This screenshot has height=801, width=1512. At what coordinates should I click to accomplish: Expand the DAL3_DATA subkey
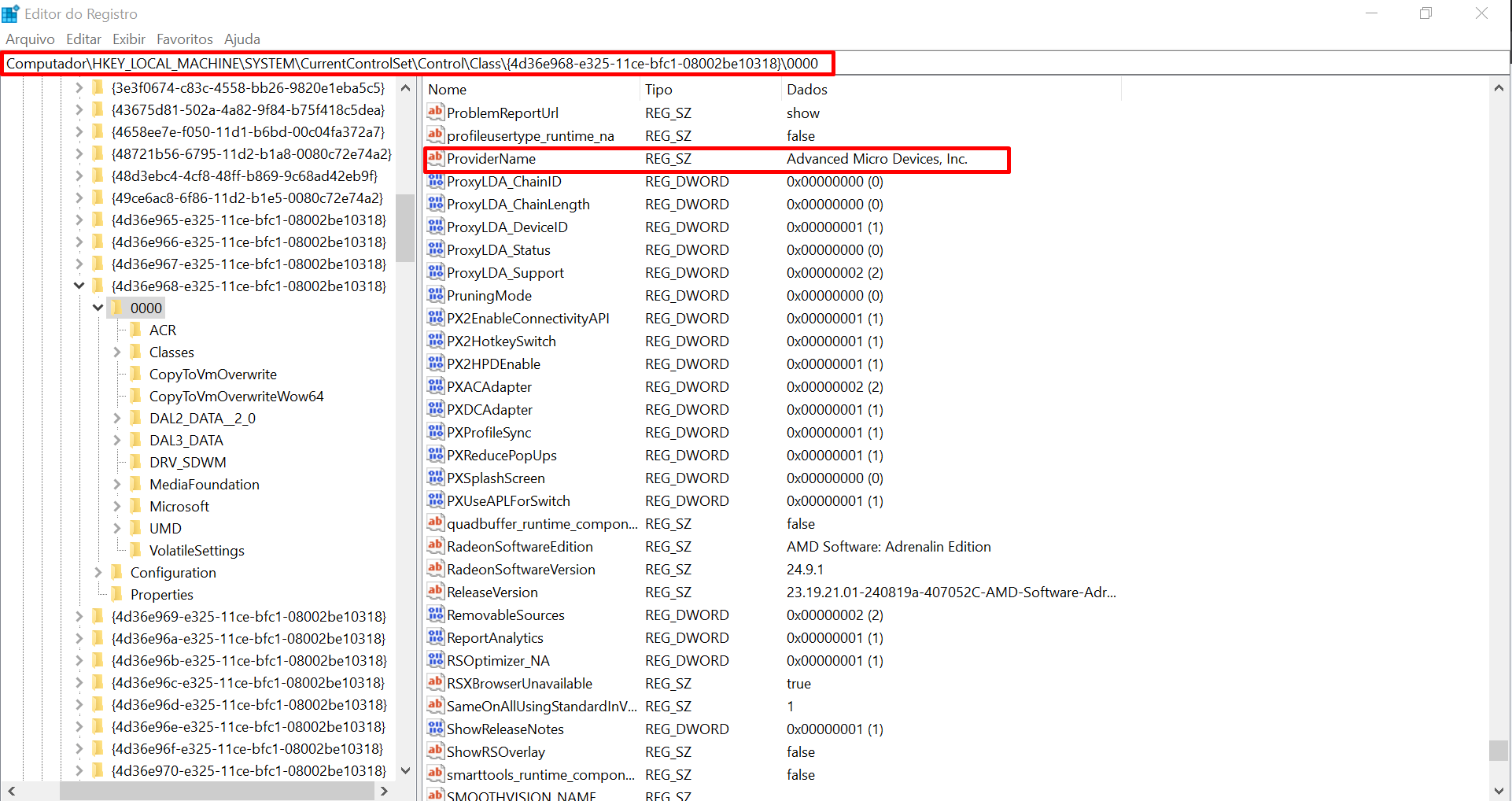tap(116, 440)
